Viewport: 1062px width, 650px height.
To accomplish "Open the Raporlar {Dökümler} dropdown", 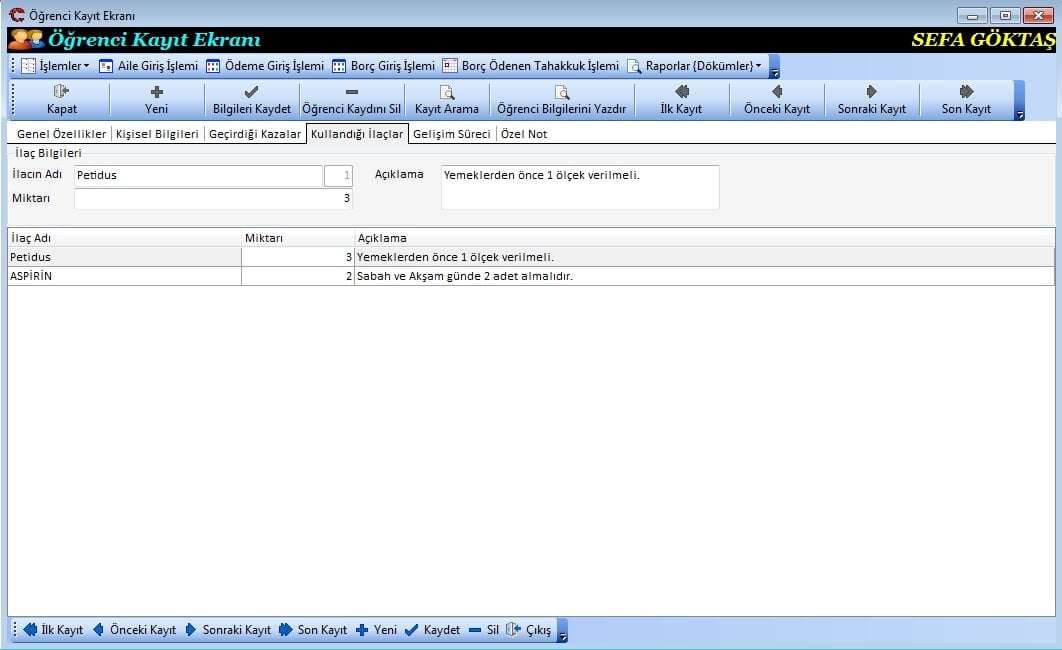I will 695,66.
